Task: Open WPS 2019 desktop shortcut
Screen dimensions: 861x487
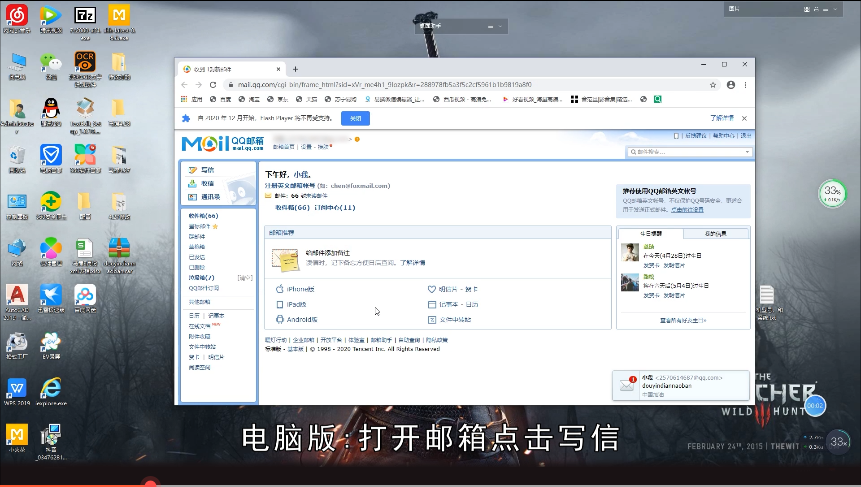Action: point(17,389)
